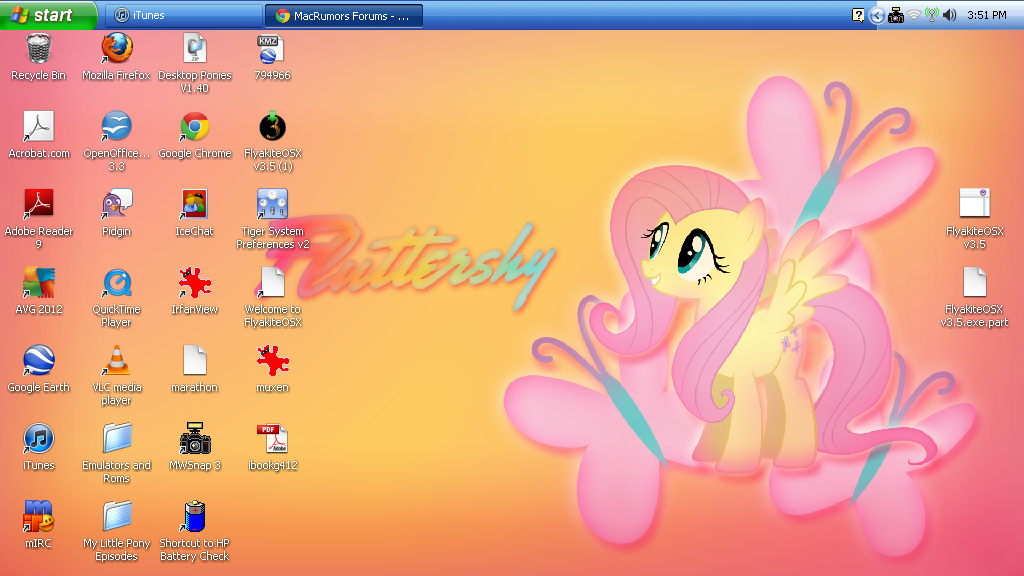Screen dimensions: 1024x576
Task: Open the volume speaker tray icon
Action: click(950, 15)
